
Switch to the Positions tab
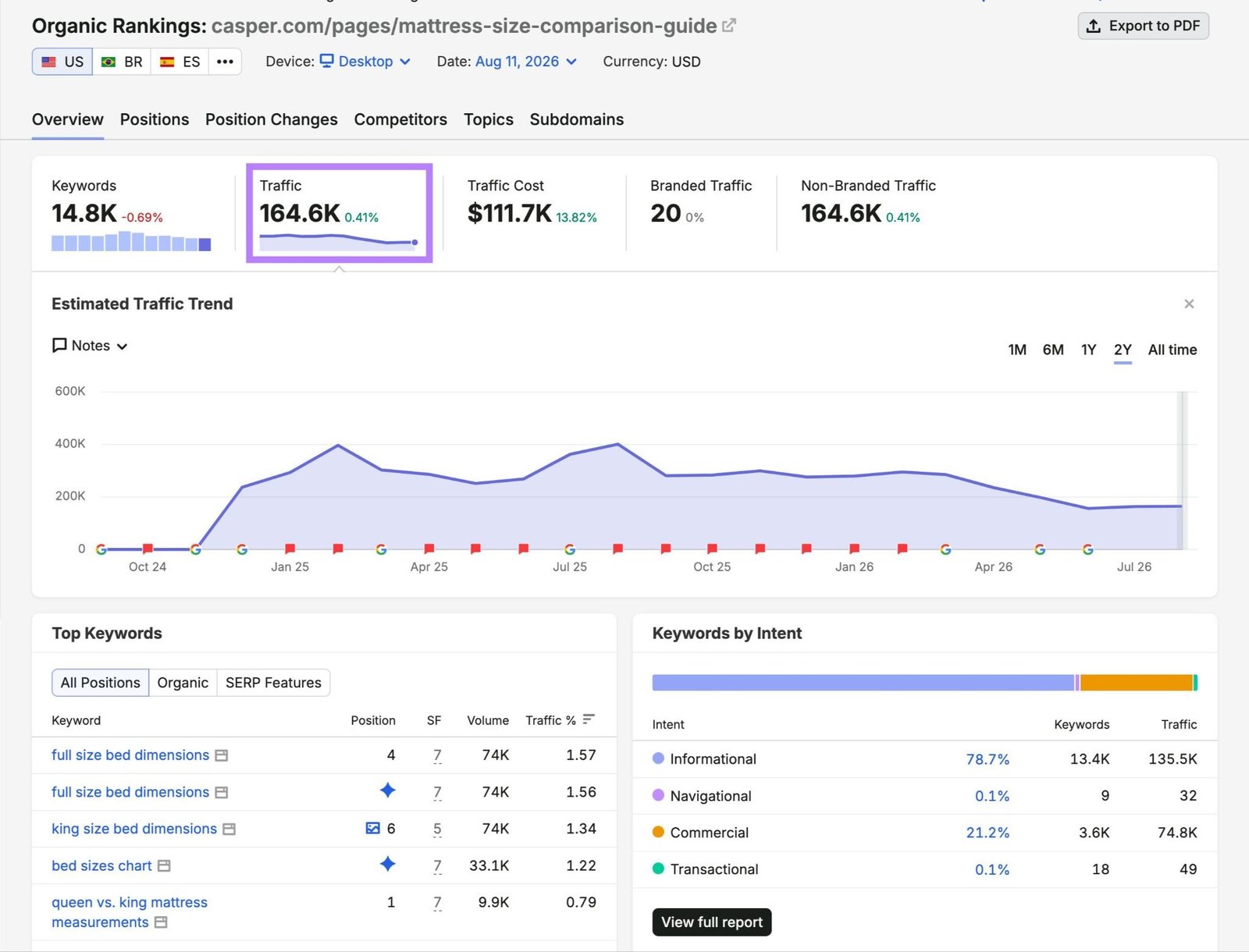click(x=155, y=119)
